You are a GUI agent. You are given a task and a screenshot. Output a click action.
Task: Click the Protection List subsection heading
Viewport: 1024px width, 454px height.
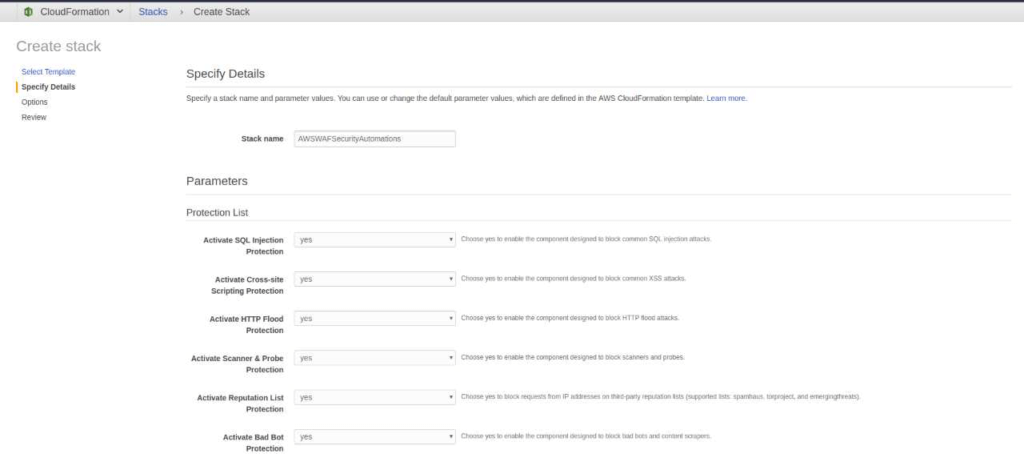[x=217, y=213]
